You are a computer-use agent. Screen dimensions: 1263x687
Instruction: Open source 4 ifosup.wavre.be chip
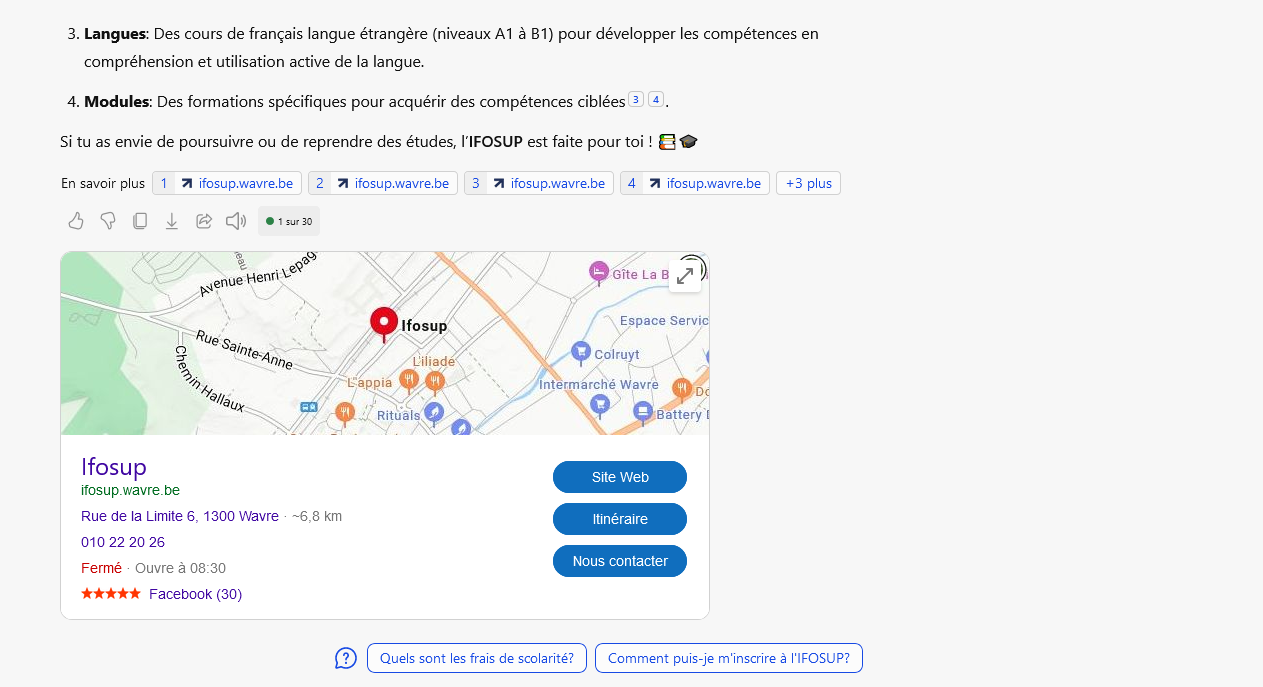point(695,183)
